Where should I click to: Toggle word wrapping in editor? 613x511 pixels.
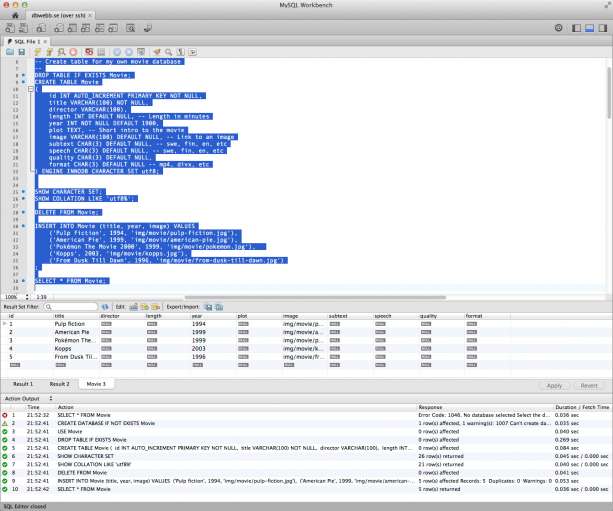[x=192, y=52]
